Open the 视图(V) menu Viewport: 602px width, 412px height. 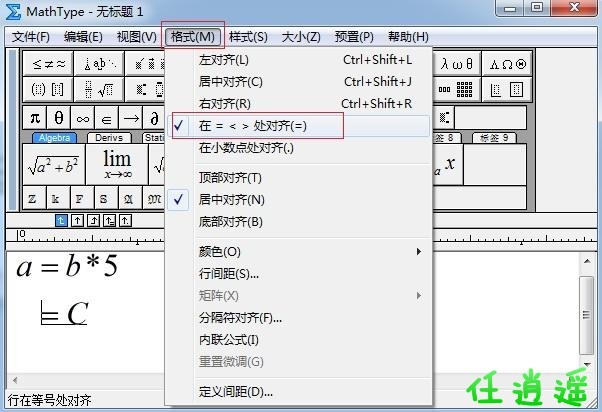137,37
